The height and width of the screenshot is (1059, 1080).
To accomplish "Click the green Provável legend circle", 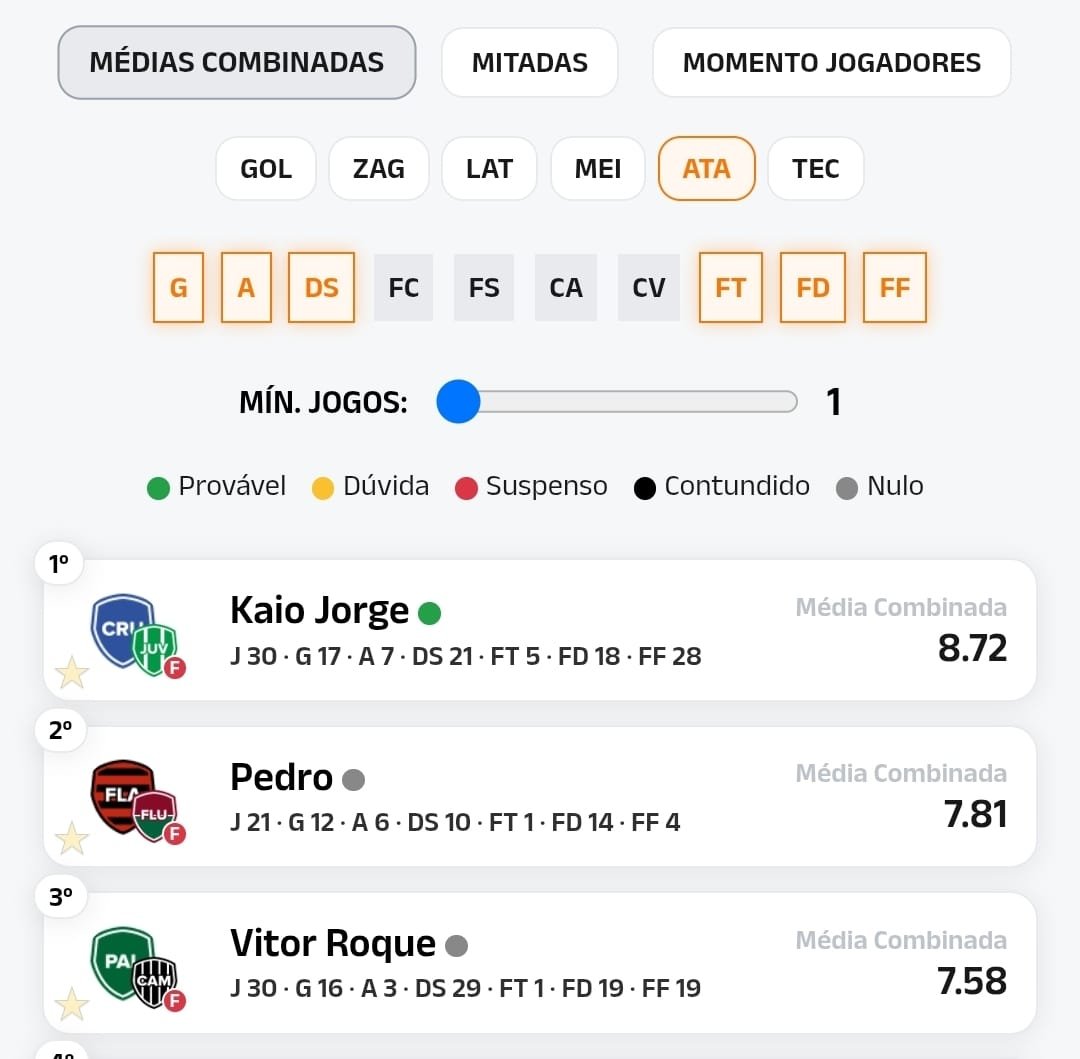I will [x=160, y=487].
